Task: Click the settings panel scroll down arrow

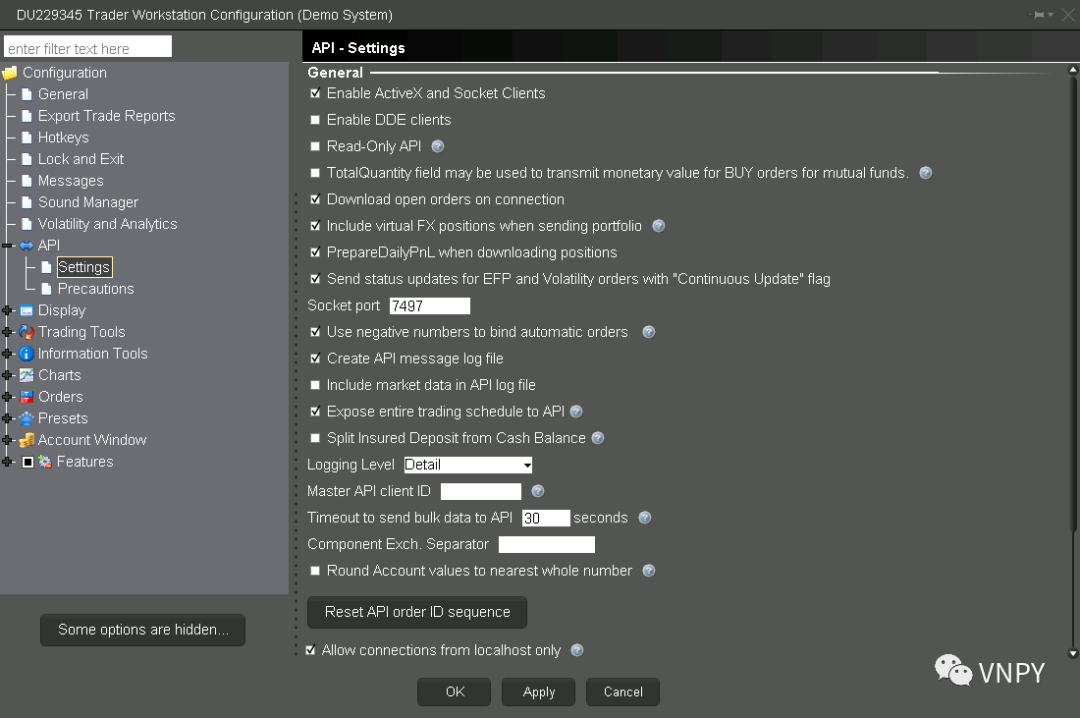Action: coord(1073,654)
